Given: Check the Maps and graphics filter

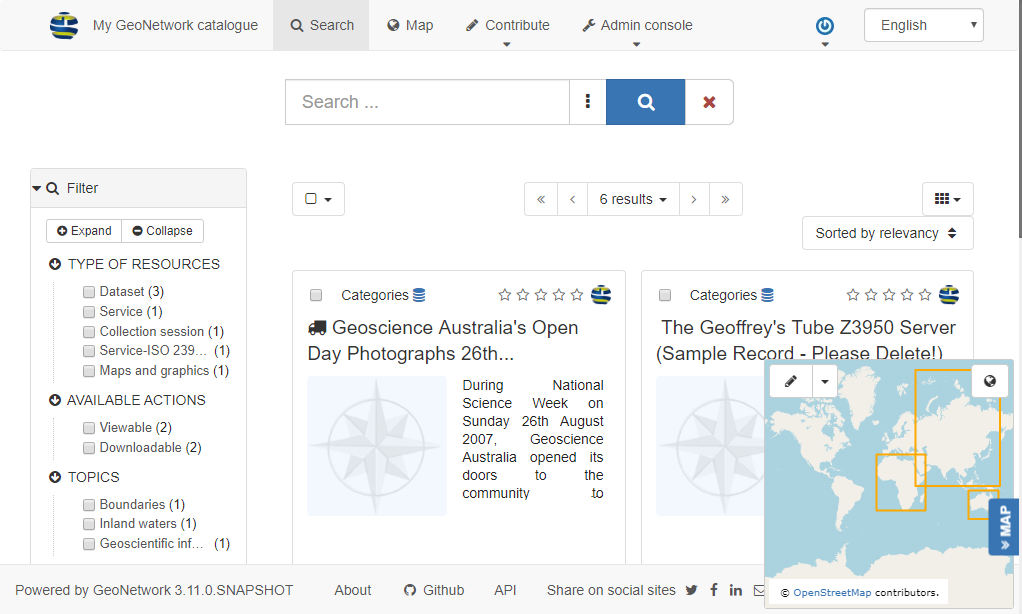Looking at the screenshot, I should [89, 371].
